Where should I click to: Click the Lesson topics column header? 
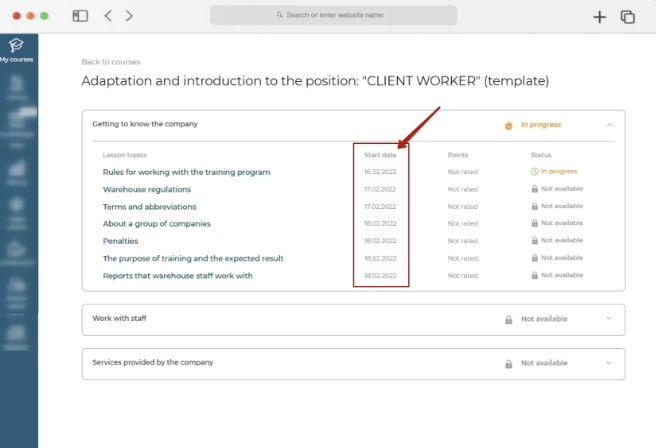point(125,155)
